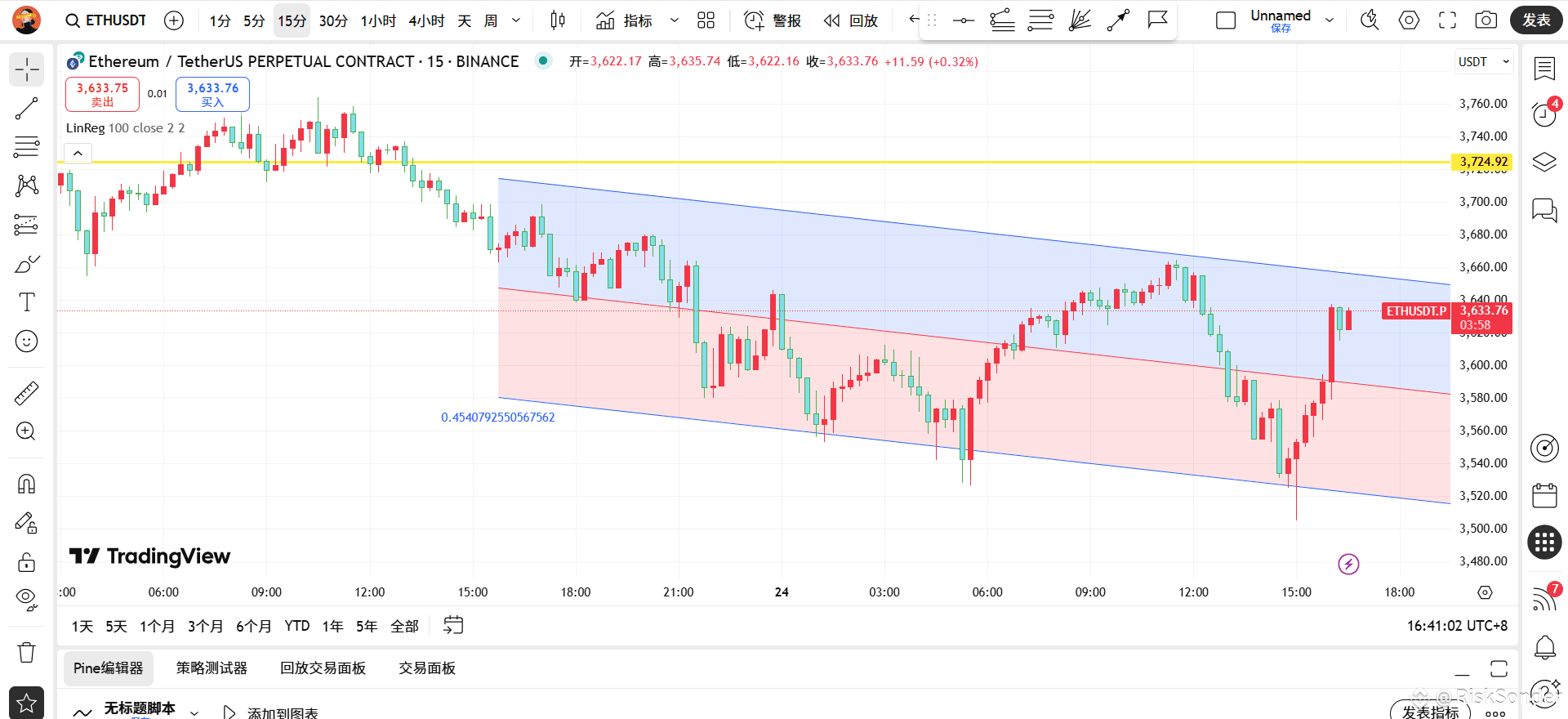Open candlestick chart type menu
This screenshot has height=719, width=1568.
[558, 20]
